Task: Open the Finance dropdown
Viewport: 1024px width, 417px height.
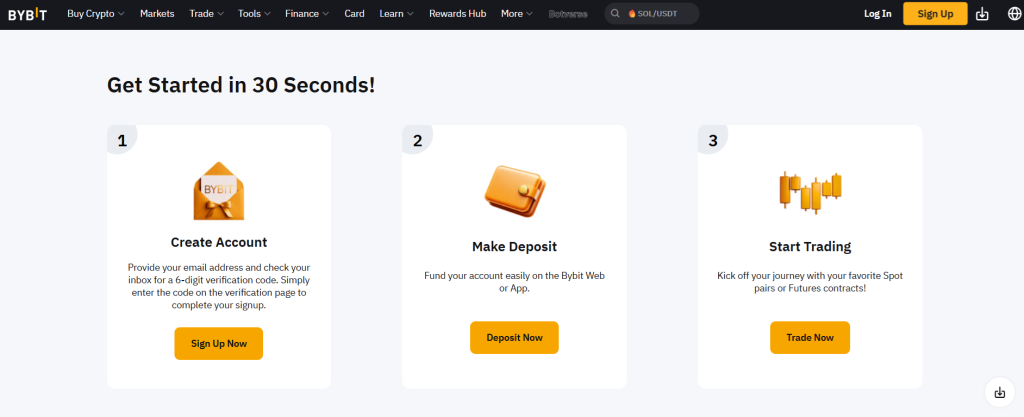Action: (x=307, y=14)
